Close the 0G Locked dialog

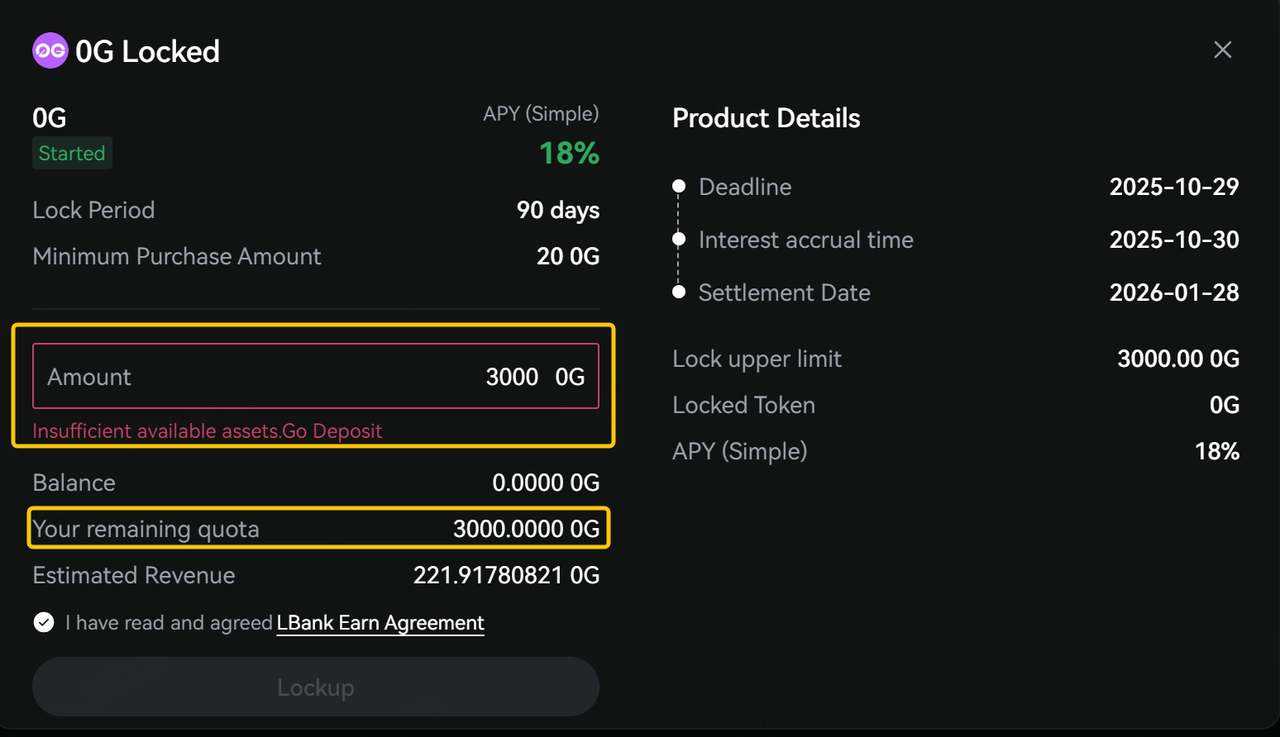(x=1222, y=50)
